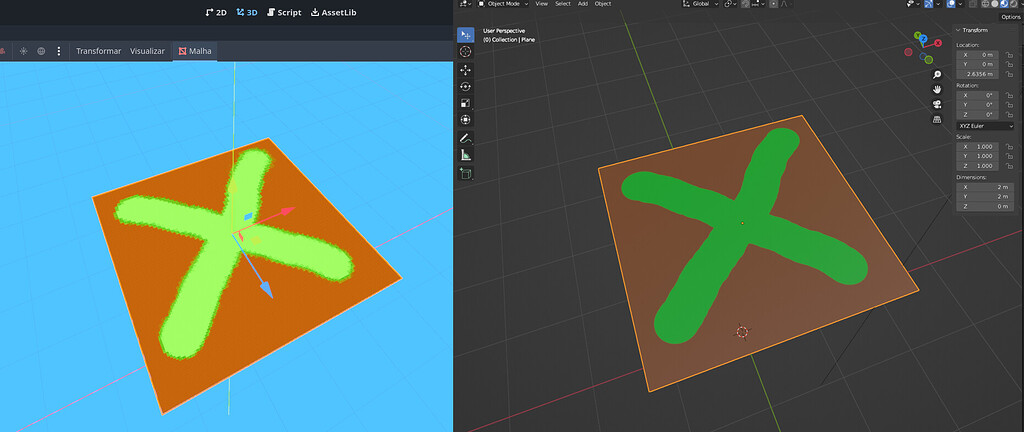
Task: Open the Blender Object menu
Action: tap(603, 4)
